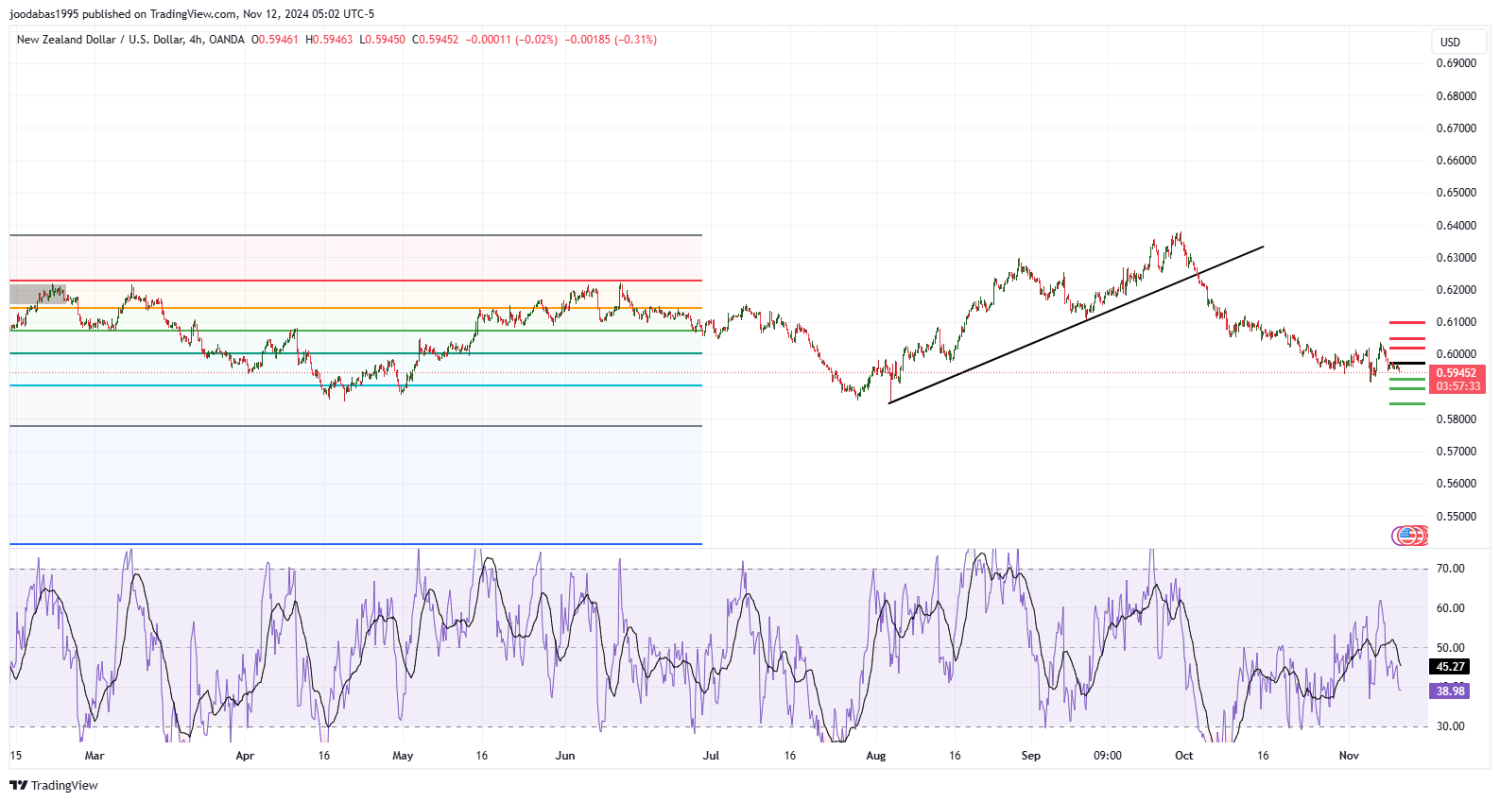
Task: Click the close value C0.59452
Action: 435,39
